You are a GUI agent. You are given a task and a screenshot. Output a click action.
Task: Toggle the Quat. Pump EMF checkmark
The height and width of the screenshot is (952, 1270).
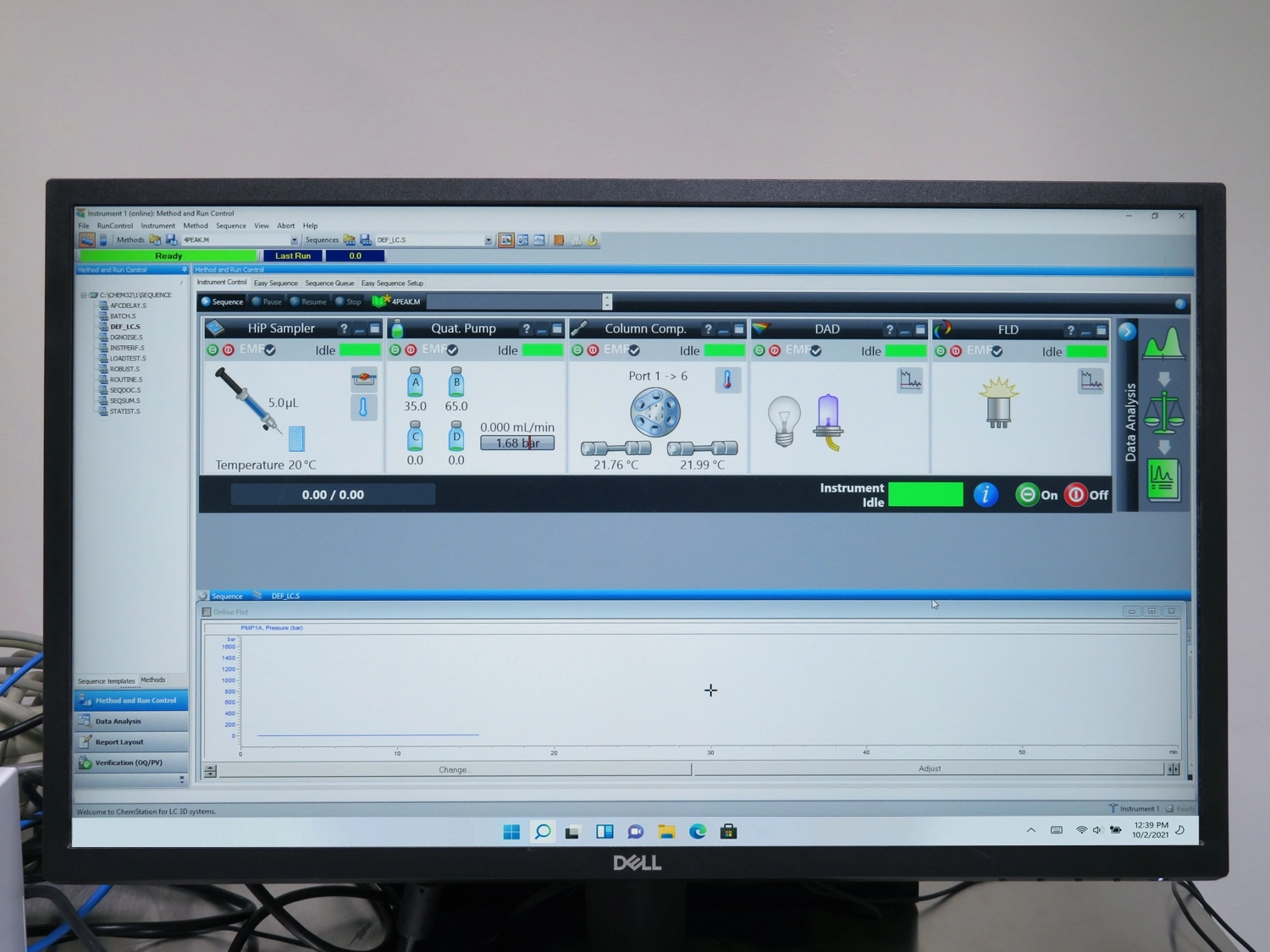pyautogui.click(x=452, y=350)
